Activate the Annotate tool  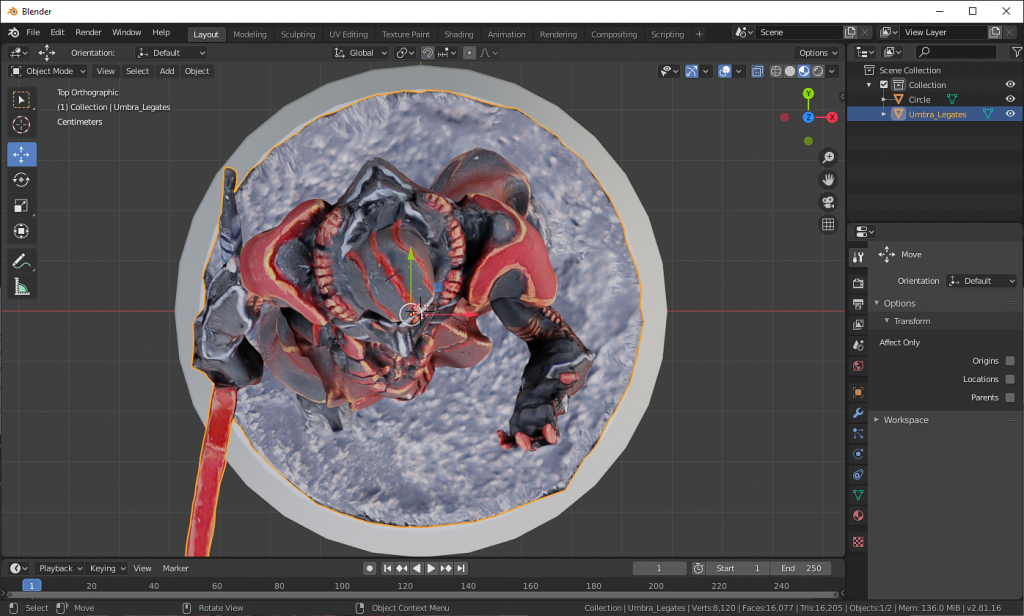tap(21, 261)
